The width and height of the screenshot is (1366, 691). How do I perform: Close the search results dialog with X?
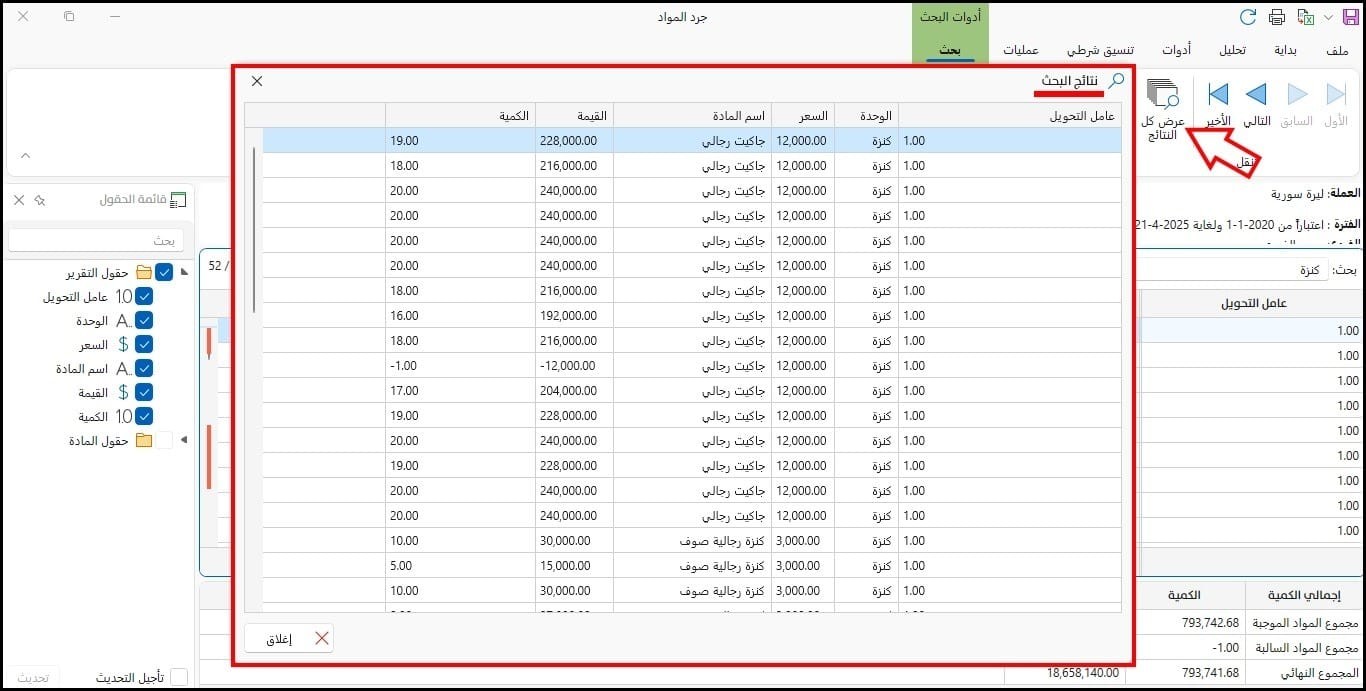coord(257,81)
